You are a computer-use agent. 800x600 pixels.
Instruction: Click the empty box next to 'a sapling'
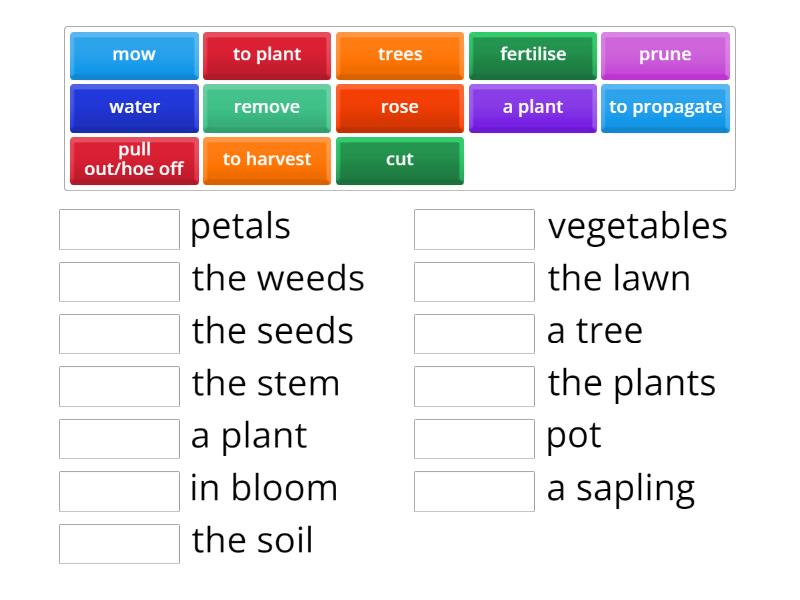(x=474, y=491)
